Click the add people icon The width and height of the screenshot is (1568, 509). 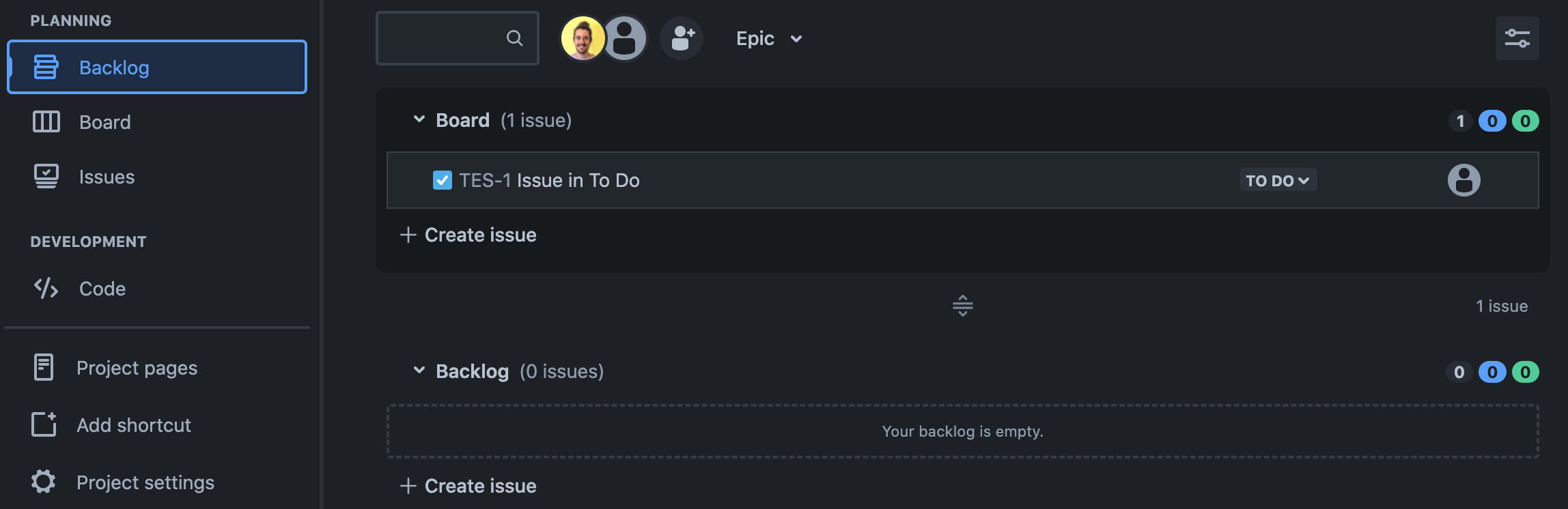point(682,38)
